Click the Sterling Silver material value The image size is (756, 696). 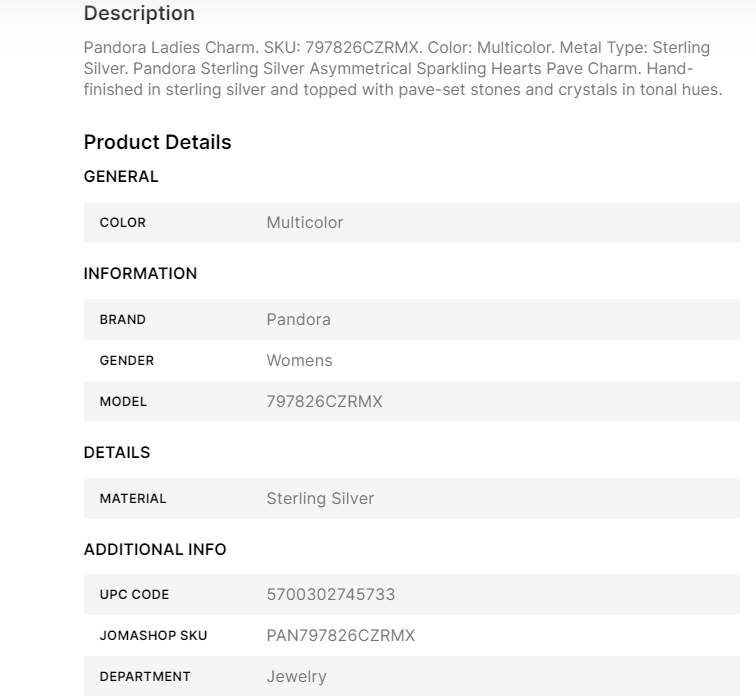click(320, 498)
